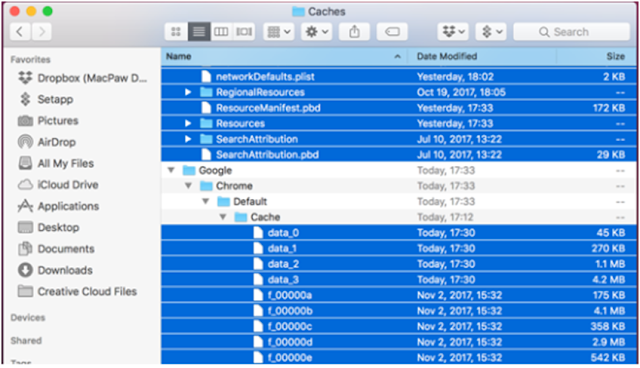Go back with the left arrow button
The height and width of the screenshot is (368, 640).
click(19, 31)
